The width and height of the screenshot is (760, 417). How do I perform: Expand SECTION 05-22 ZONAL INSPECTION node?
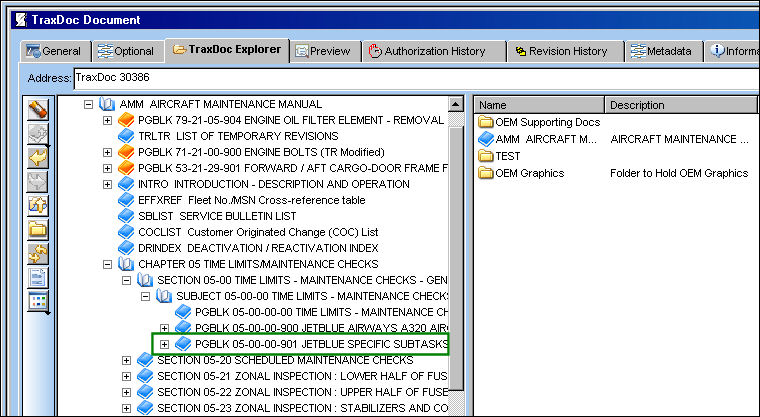pos(127,392)
